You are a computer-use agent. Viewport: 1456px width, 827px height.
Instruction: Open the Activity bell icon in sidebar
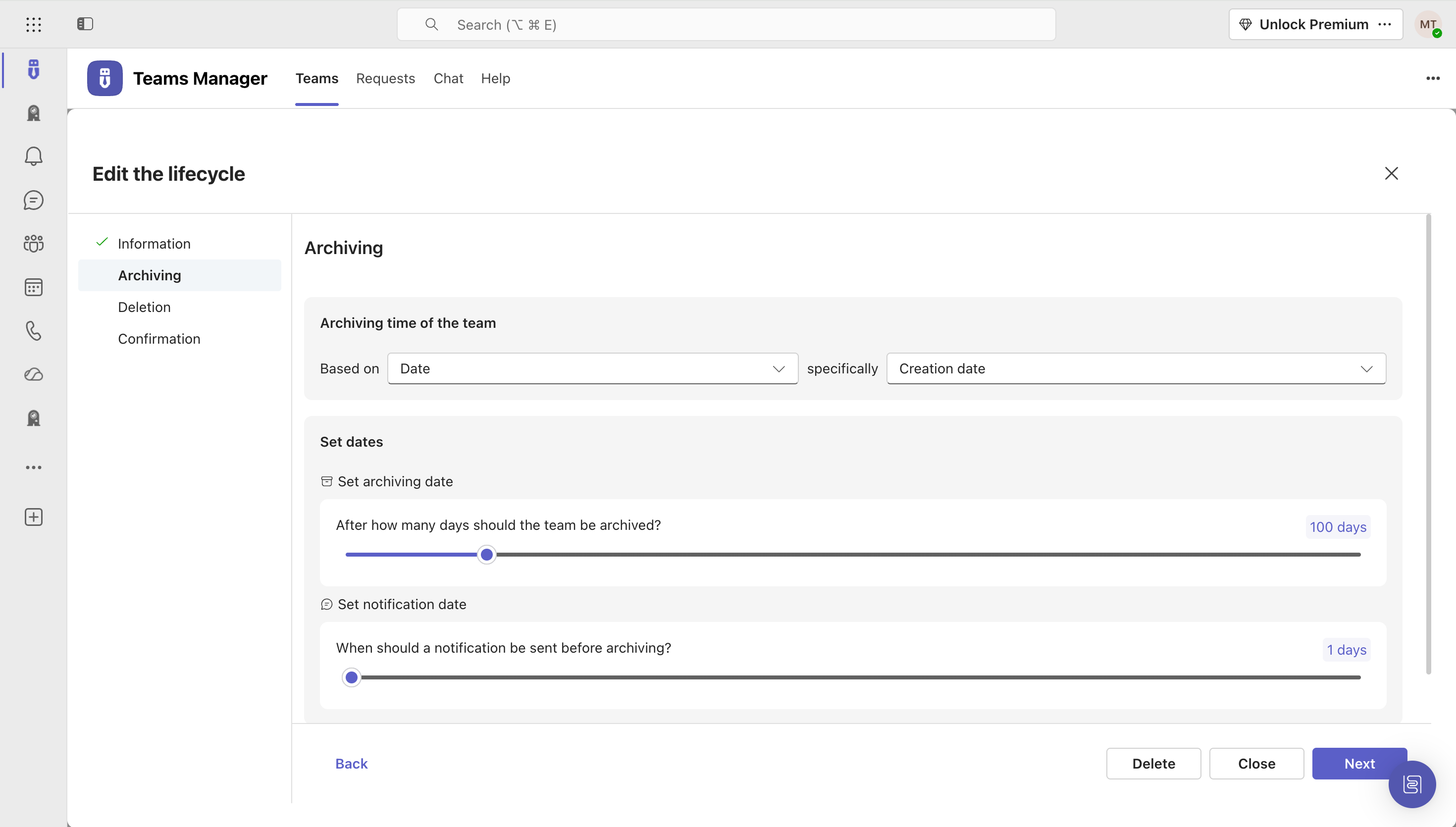pos(34,156)
